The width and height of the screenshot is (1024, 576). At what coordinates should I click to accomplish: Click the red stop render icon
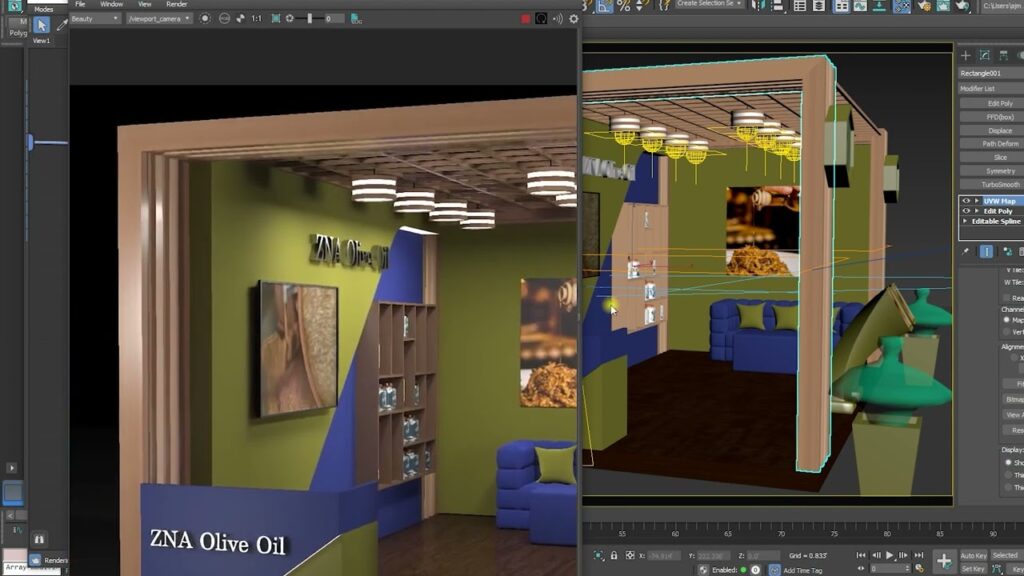[x=527, y=18]
